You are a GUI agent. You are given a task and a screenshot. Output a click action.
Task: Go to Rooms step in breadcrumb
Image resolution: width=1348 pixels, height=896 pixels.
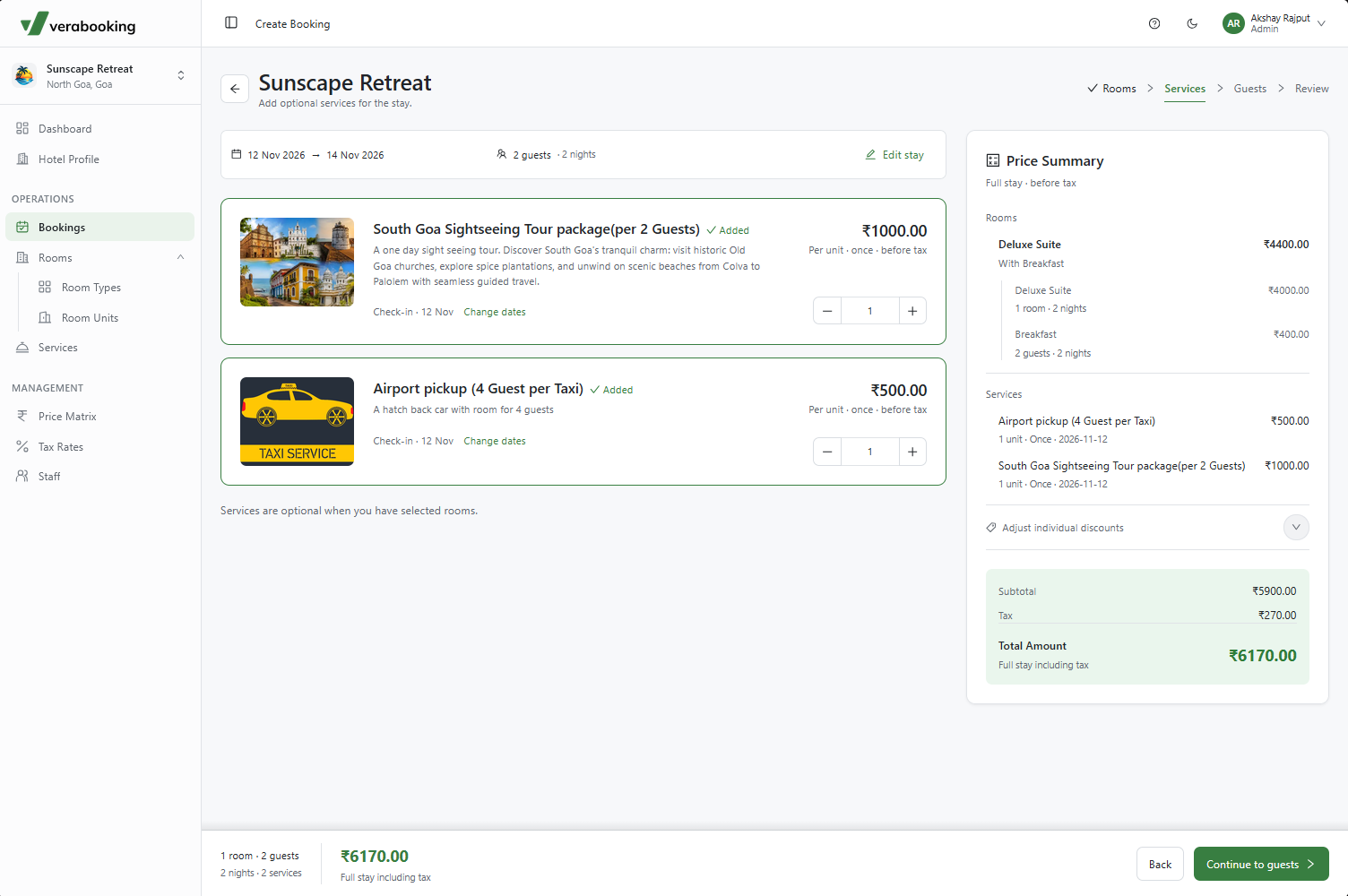coord(1111,89)
